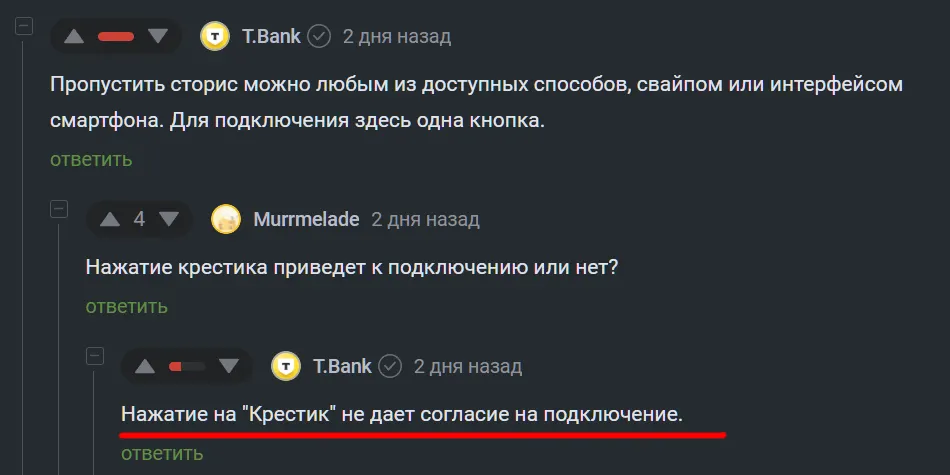Click verified badge beside top T.Bank name
Viewport: 950px width, 475px height.
pyautogui.click(x=319, y=37)
